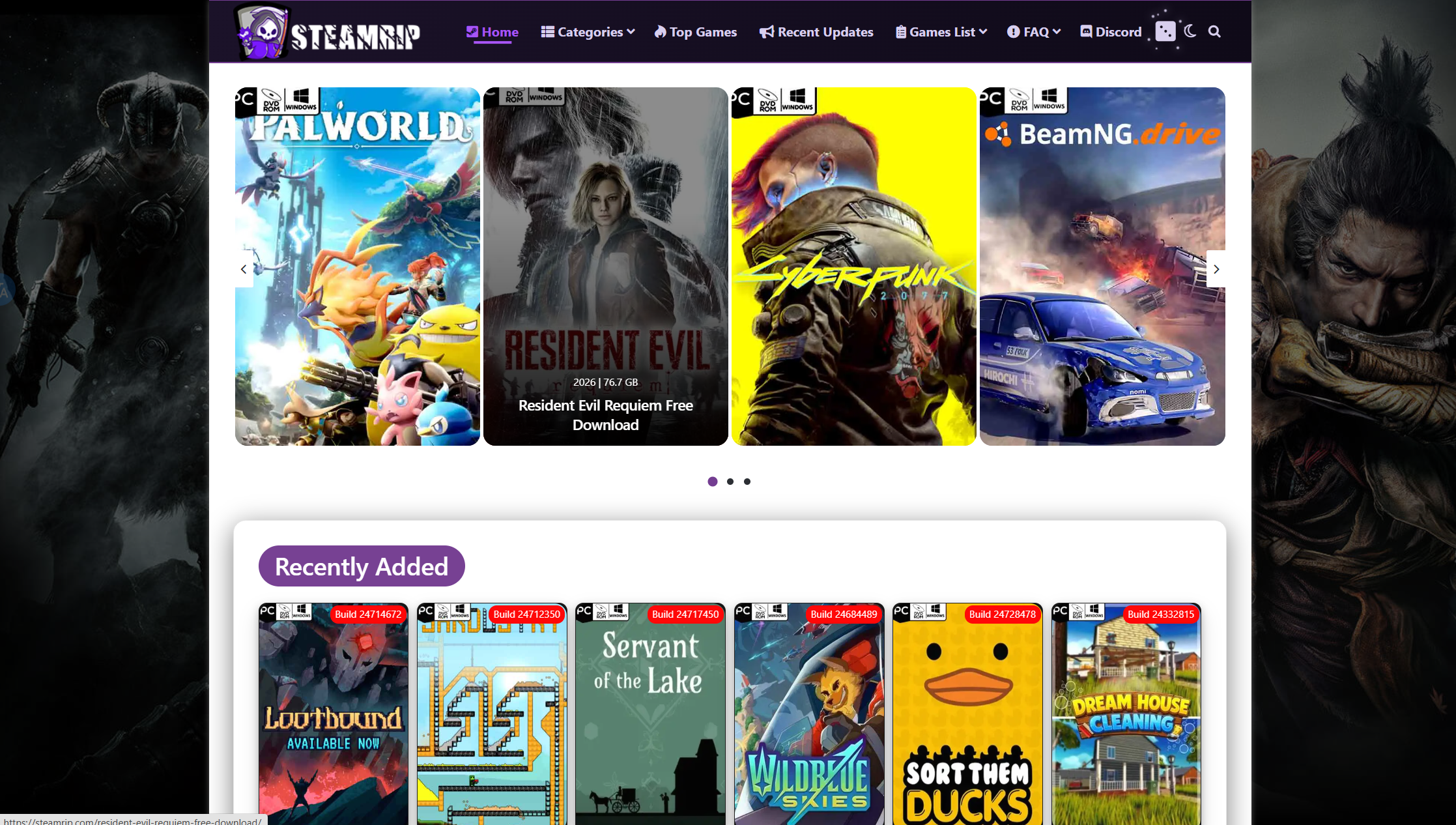Click the Build 24714672 badge
Viewport: 1456px width, 825px height.
368,615
